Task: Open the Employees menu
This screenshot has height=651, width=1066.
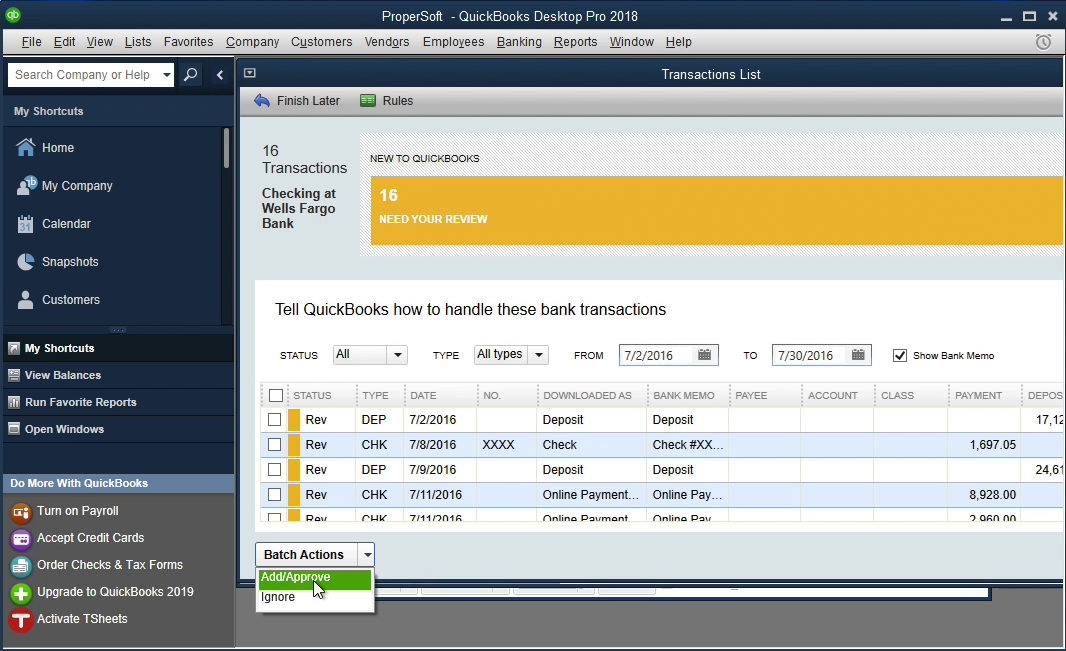Action: pos(453,42)
